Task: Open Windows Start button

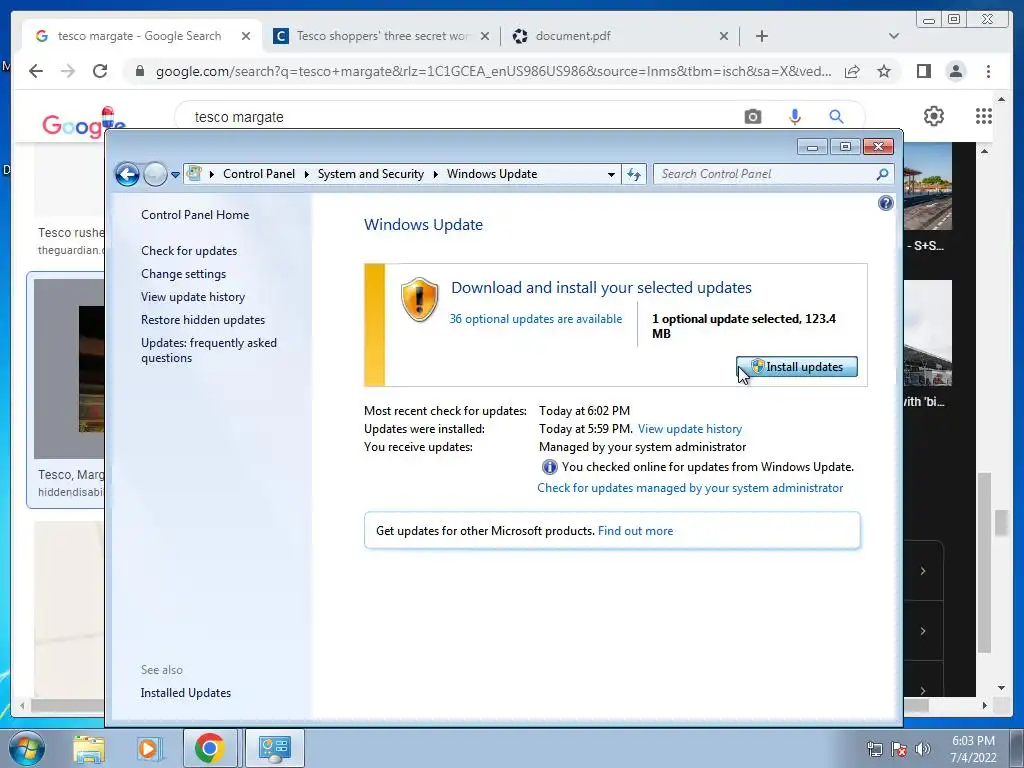Action: coord(26,748)
